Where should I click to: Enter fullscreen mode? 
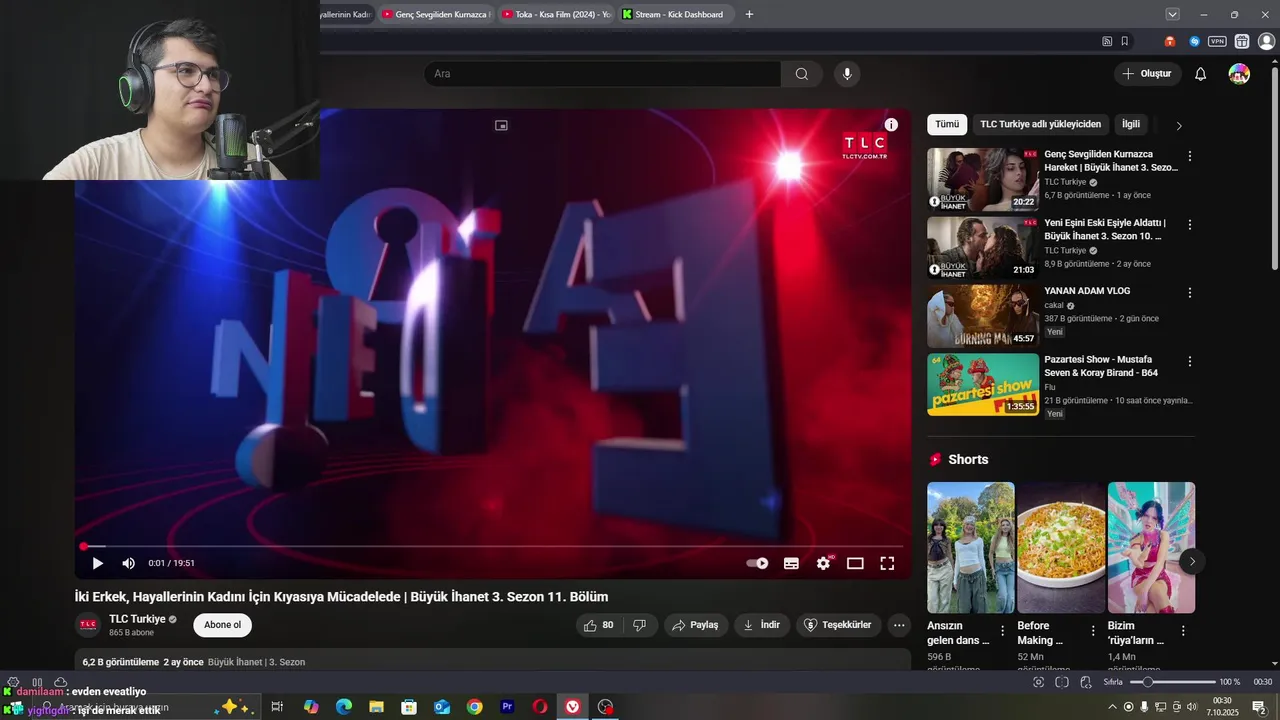pos(887,563)
